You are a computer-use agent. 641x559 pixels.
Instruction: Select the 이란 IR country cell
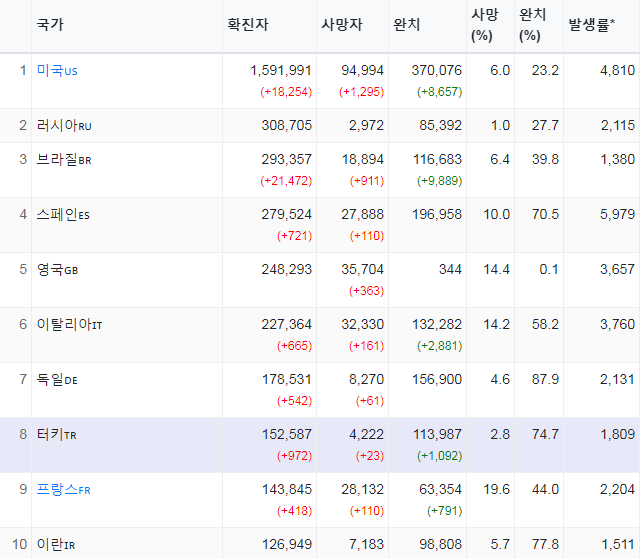(56, 545)
